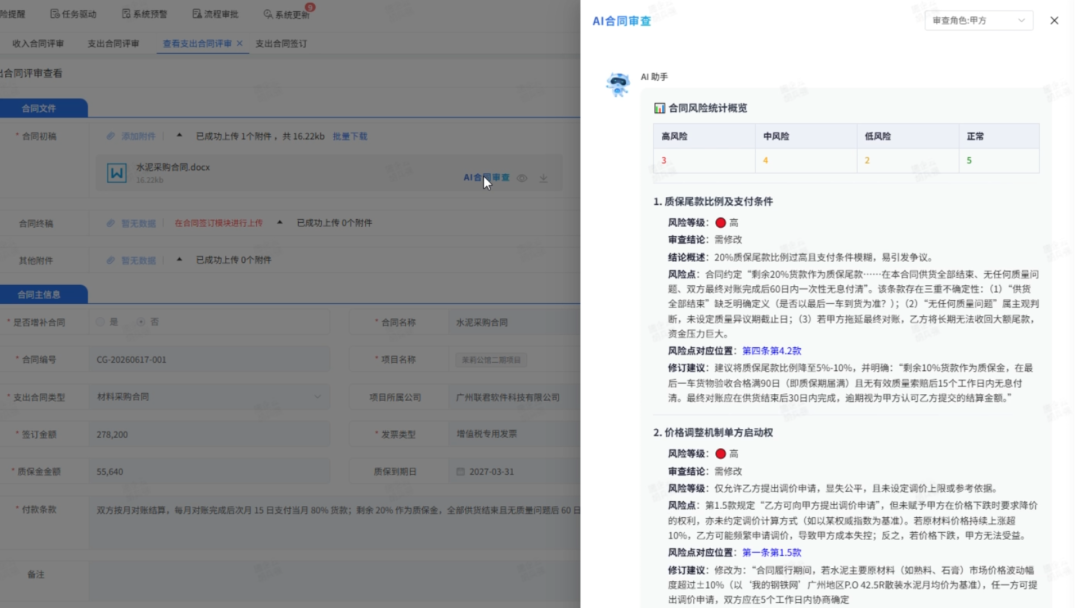Click the 付款条款 text area

pos(335,525)
